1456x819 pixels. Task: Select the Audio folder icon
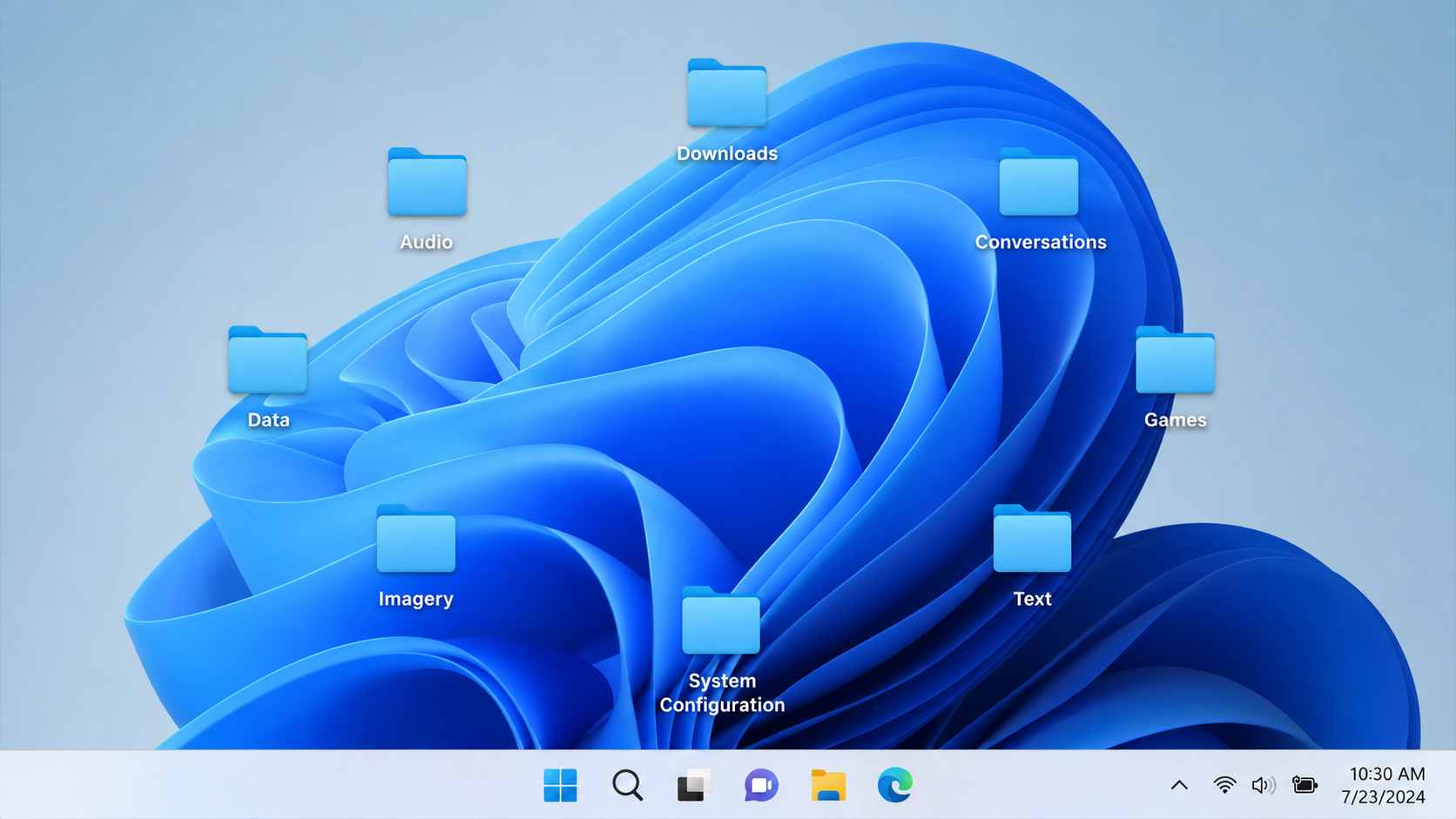pos(427,181)
